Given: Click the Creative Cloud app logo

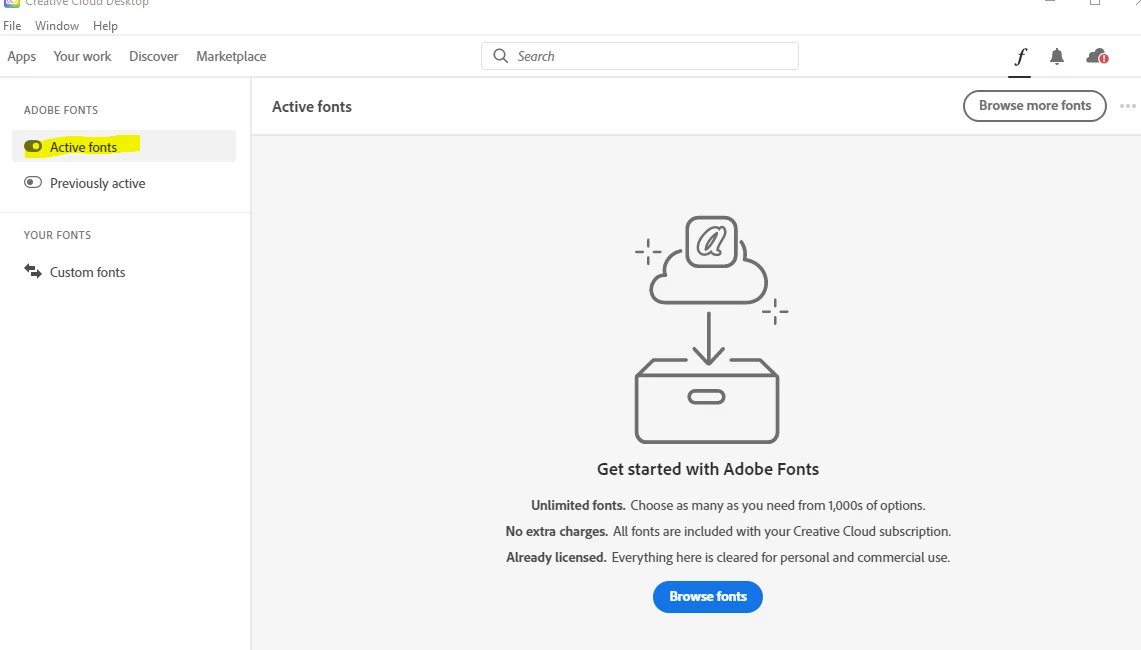Looking at the screenshot, I should point(12,3).
